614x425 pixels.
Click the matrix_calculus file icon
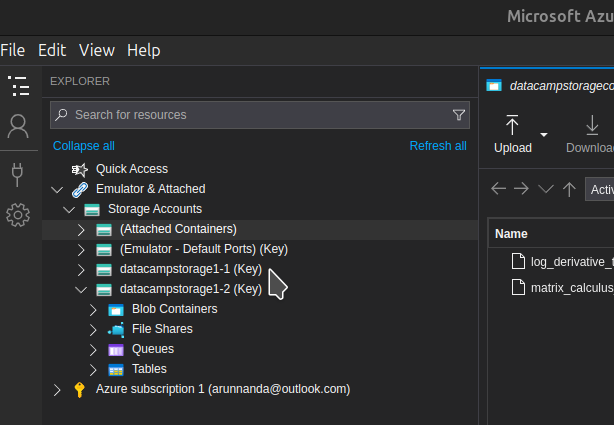tap(518, 287)
